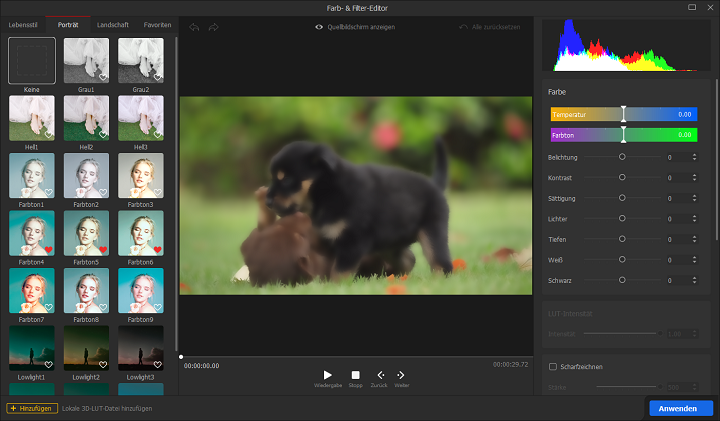
Task: Move the Belichtung slider handle
Action: click(622, 157)
